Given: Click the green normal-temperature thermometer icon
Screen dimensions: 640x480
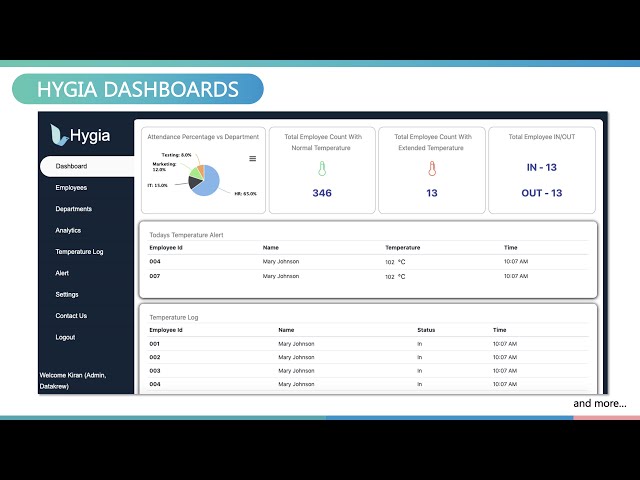Looking at the screenshot, I should coord(322,169).
